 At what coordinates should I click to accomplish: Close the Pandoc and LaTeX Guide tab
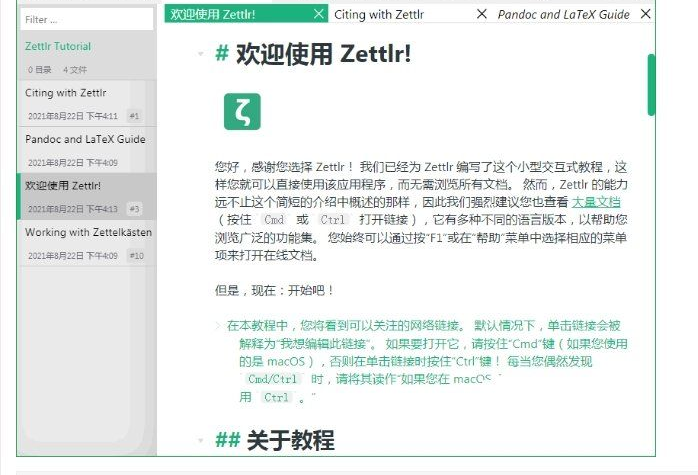pos(645,14)
